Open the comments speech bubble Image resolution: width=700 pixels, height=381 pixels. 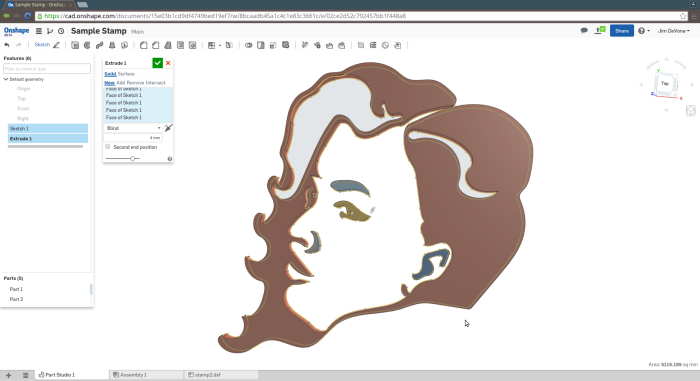(x=584, y=30)
